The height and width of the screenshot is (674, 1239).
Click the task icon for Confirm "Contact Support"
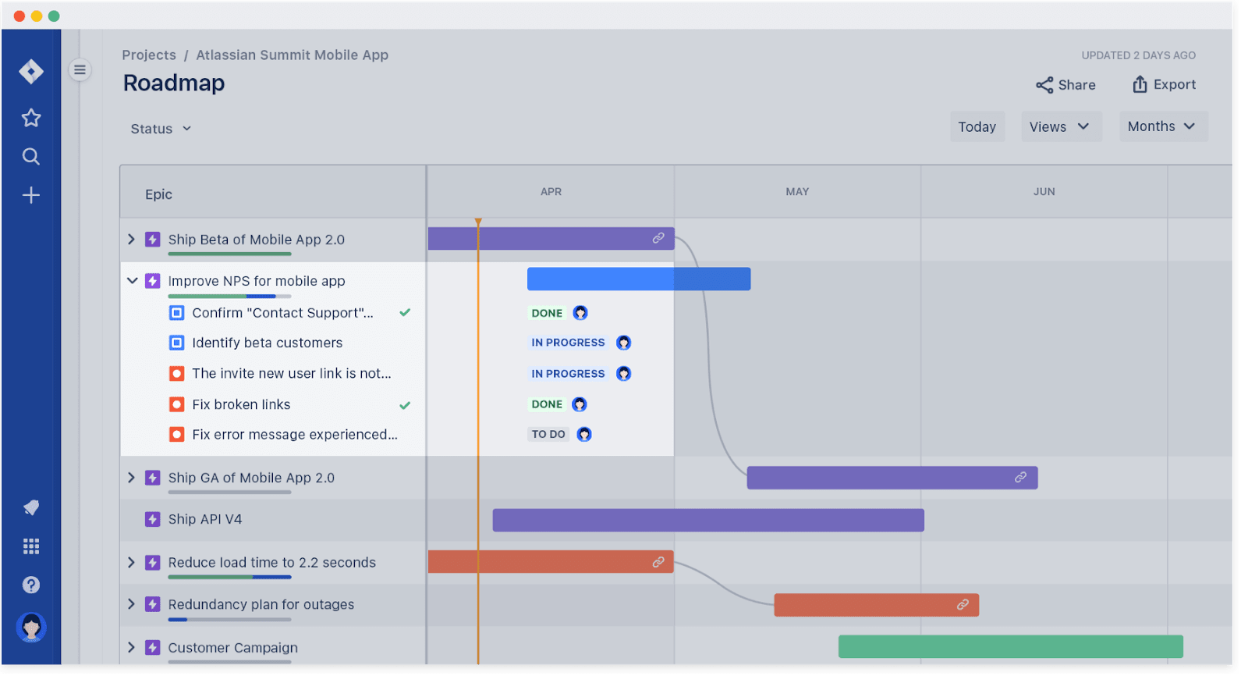(177, 313)
